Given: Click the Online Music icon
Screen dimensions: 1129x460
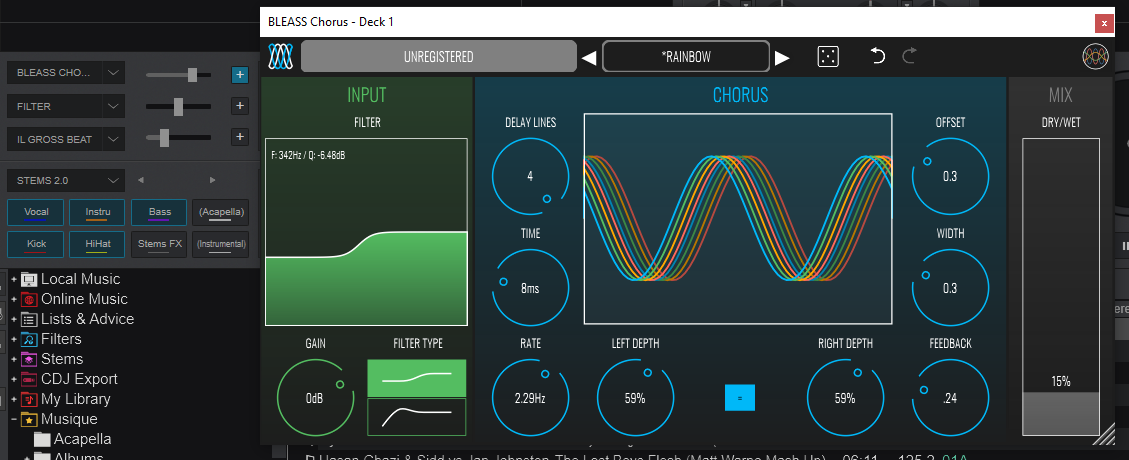Looking at the screenshot, I should (x=29, y=299).
